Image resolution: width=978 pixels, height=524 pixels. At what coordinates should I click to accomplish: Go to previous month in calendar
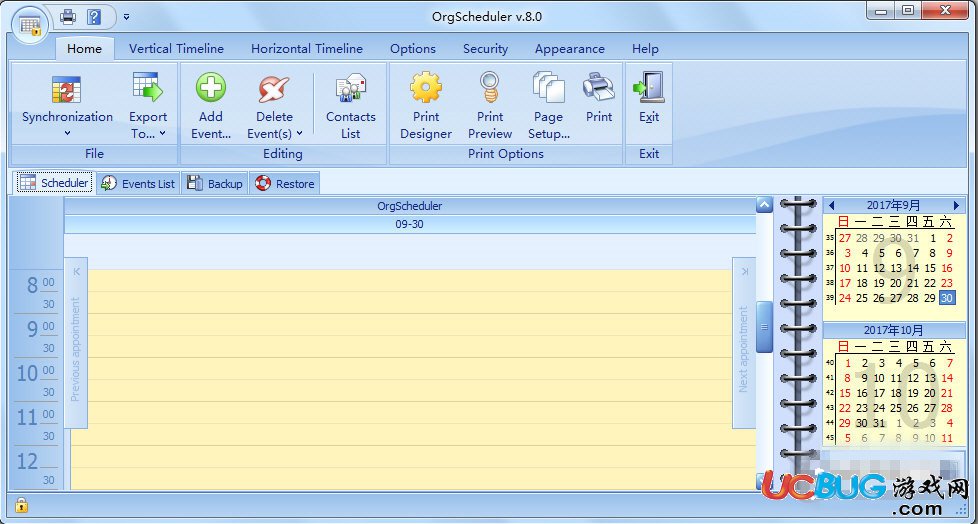(x=831, y=205)
